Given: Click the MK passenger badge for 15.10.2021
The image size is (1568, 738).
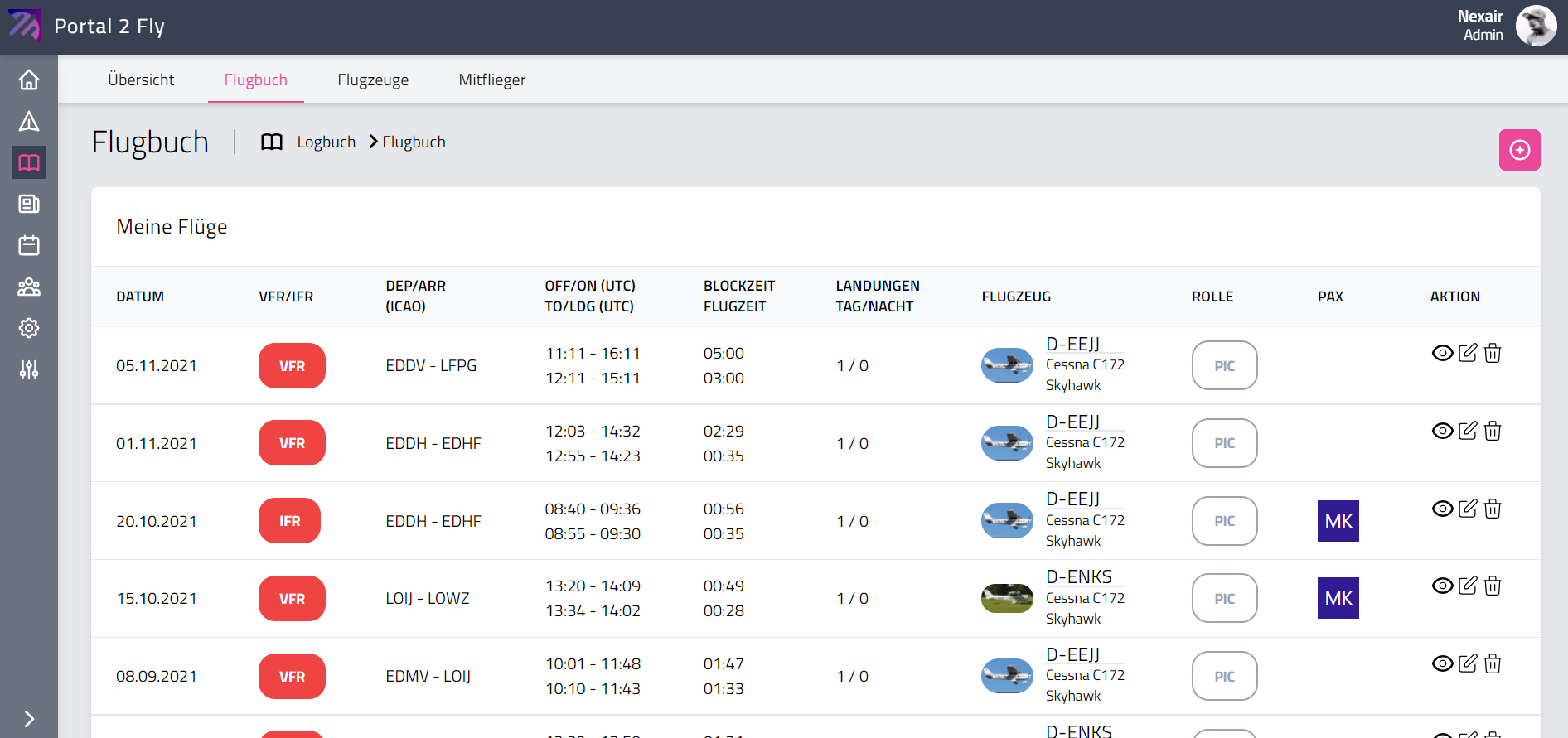Looking at the screenshot, I should click(x=1338, y=598).
